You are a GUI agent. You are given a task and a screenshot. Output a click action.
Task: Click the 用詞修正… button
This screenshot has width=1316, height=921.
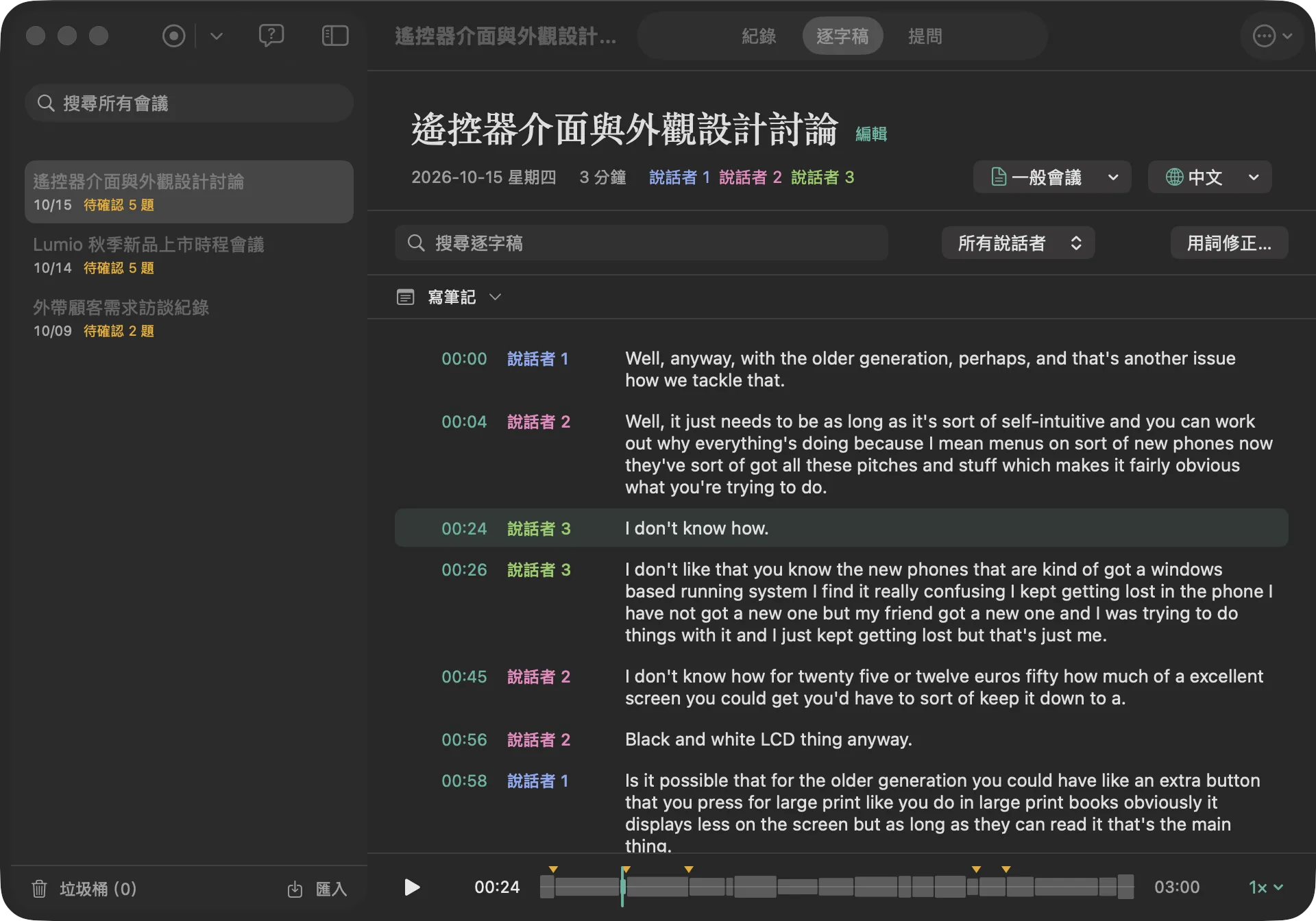pyautogui.click(x=1229, y=243)
